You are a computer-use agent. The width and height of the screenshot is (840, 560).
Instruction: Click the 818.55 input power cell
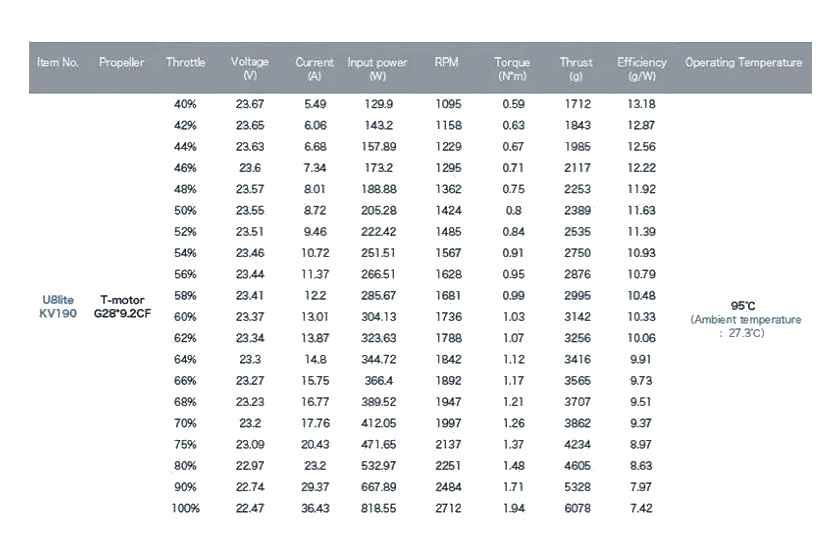click(x=377, y=508)
